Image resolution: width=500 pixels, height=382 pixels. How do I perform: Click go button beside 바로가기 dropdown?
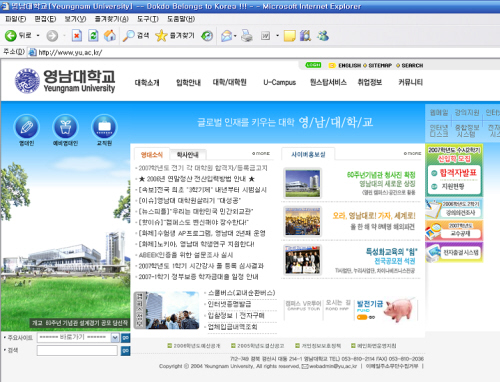click(125, 338)
